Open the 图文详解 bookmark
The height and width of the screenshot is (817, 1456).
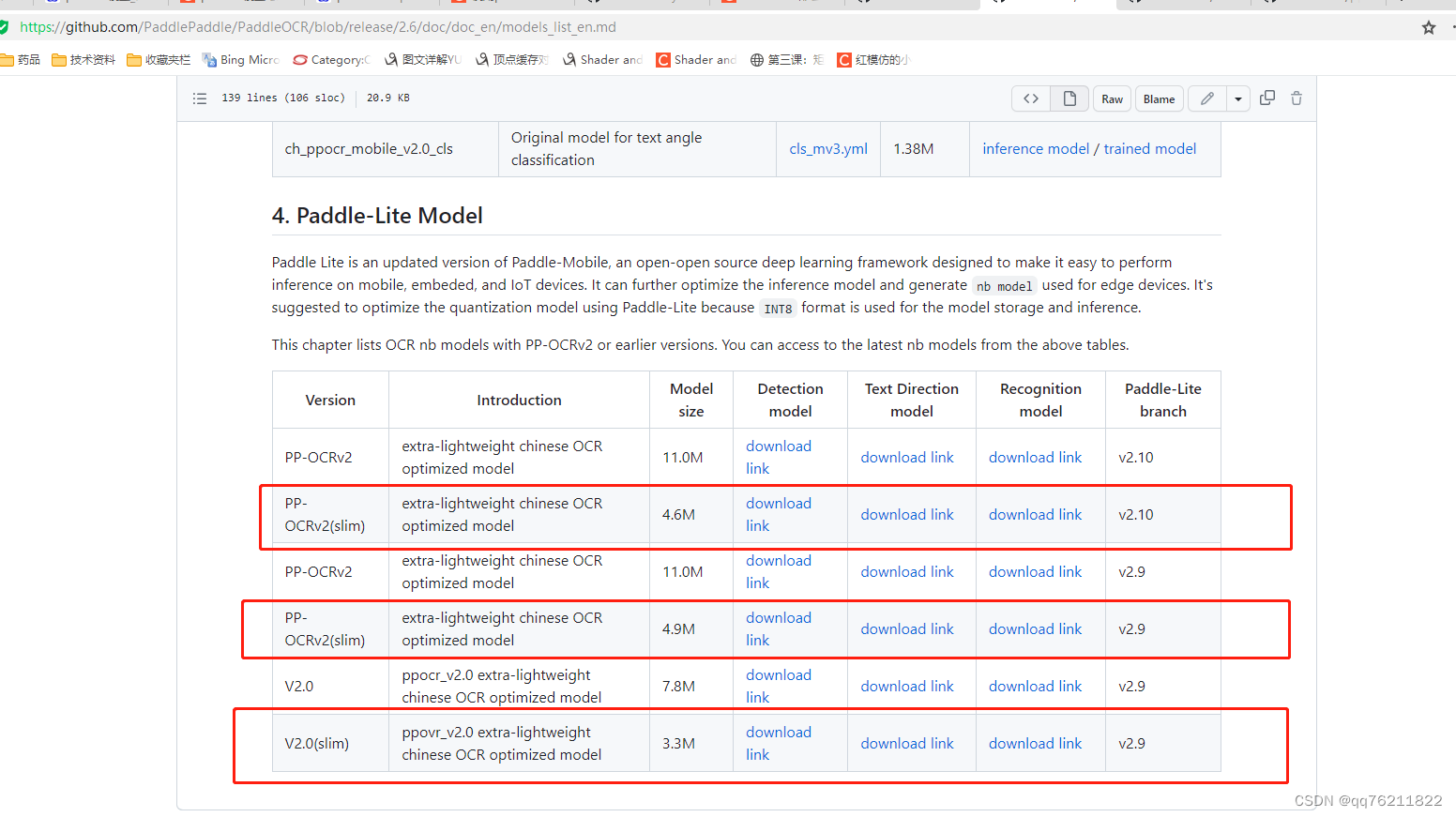pos(422,60)
